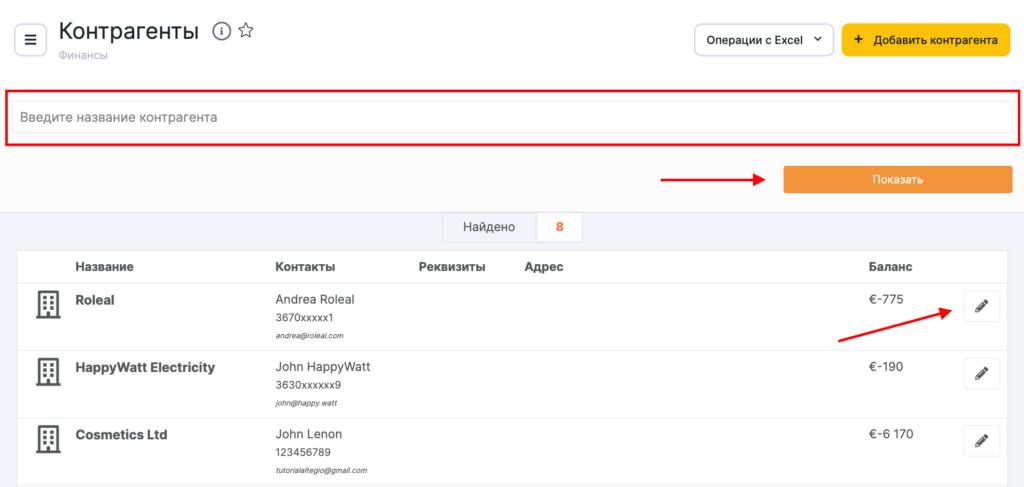Open the Cosmetics Ltd entry
Viewport: 1024px width, 487px height.
pos(121,434)
